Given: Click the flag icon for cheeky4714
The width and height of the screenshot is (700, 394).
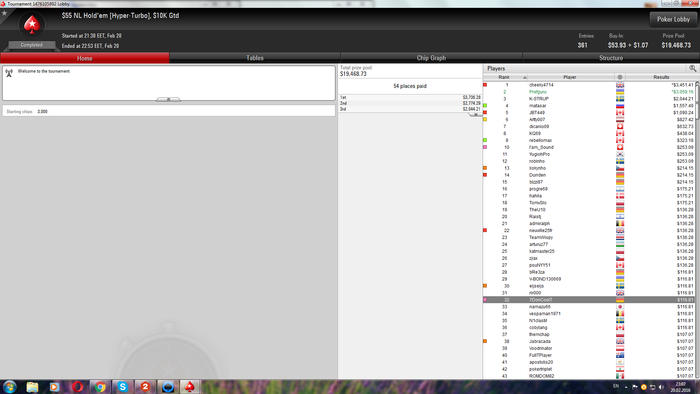Looking at the screenshot, I should [620, 85].
